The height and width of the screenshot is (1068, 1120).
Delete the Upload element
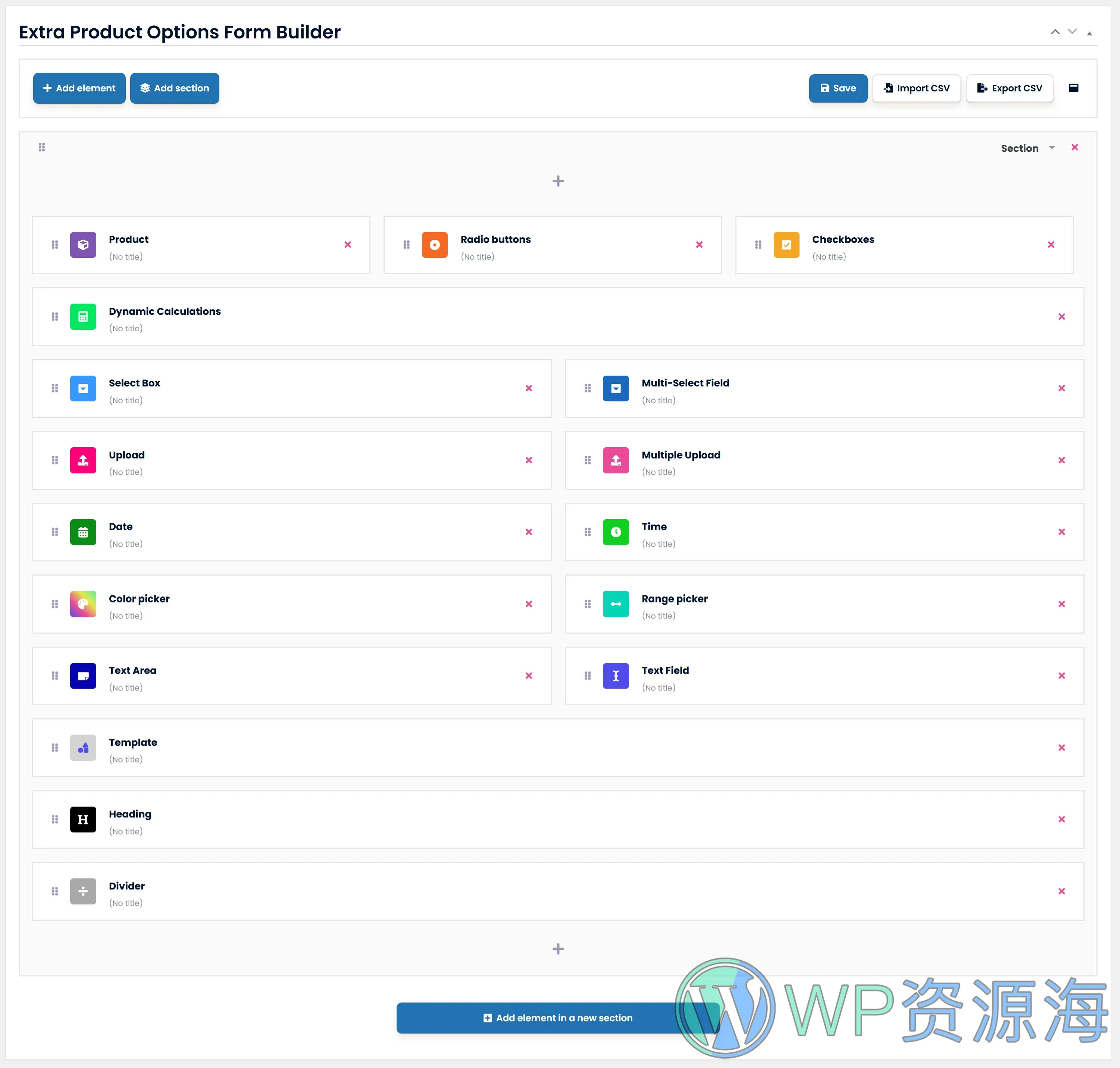pyautogui.click(x=528, y=460)
